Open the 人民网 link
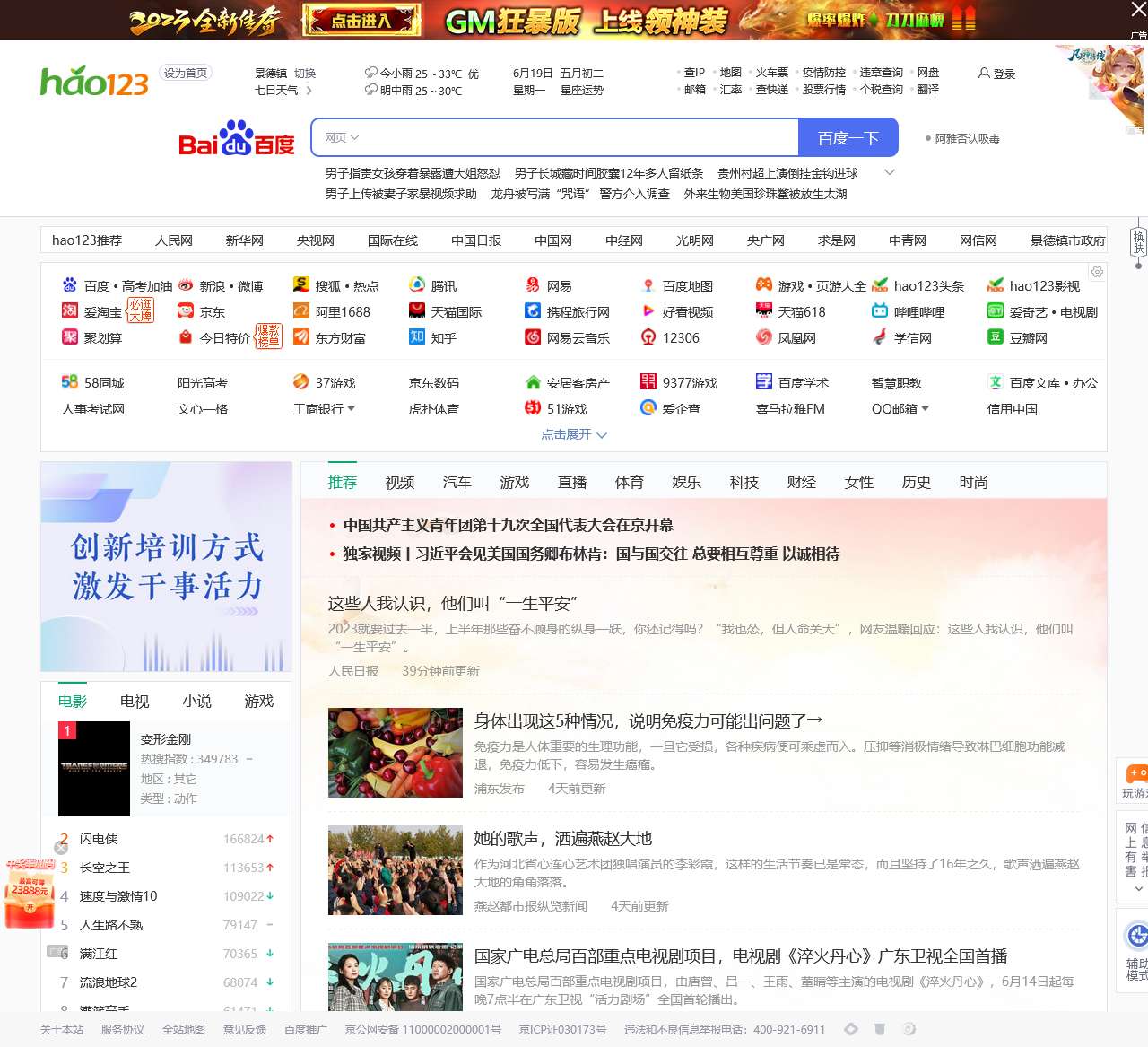This screenshot has width=1148, height=1047. [174, 240]
